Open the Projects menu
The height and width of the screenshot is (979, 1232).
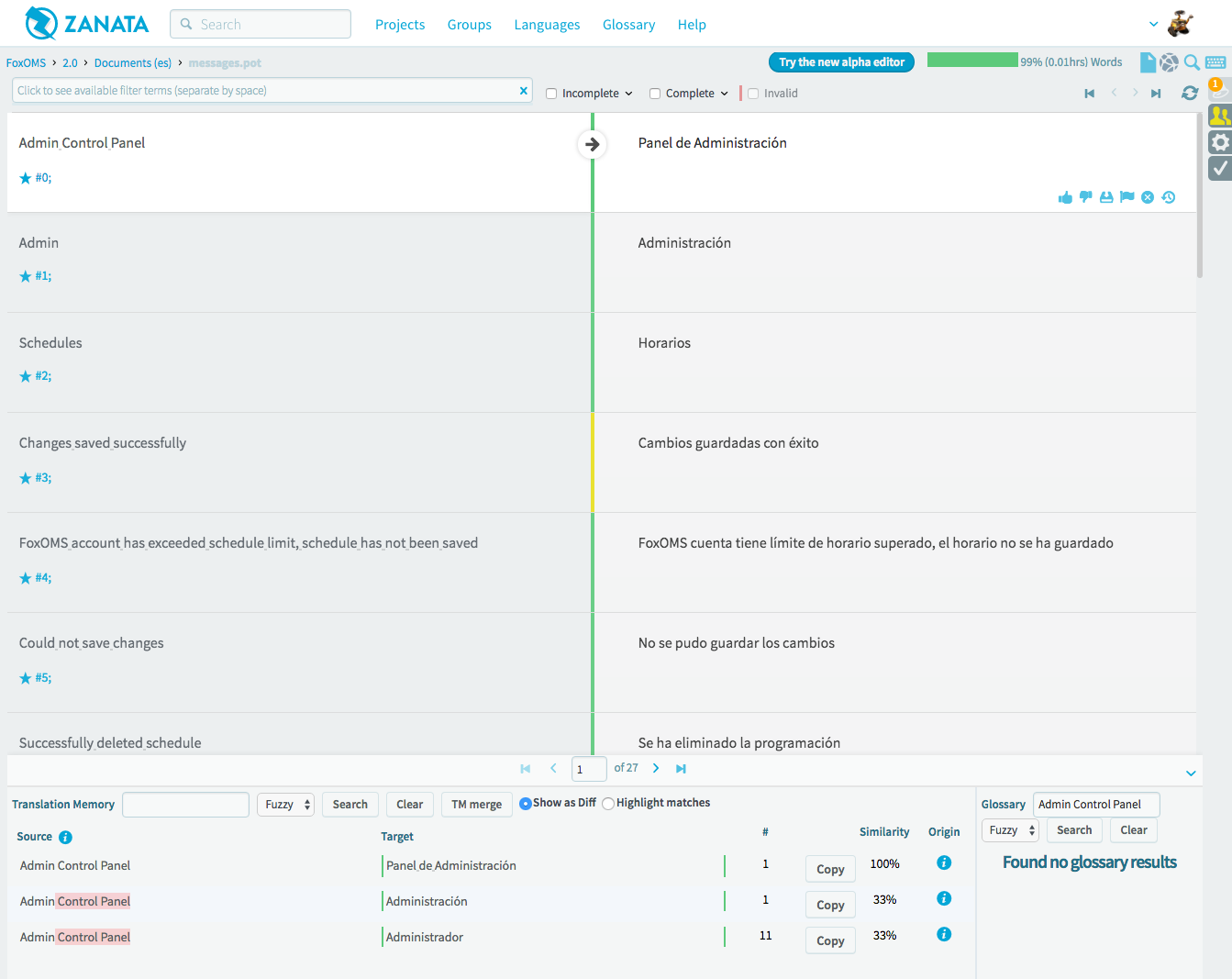click(400, 25)
